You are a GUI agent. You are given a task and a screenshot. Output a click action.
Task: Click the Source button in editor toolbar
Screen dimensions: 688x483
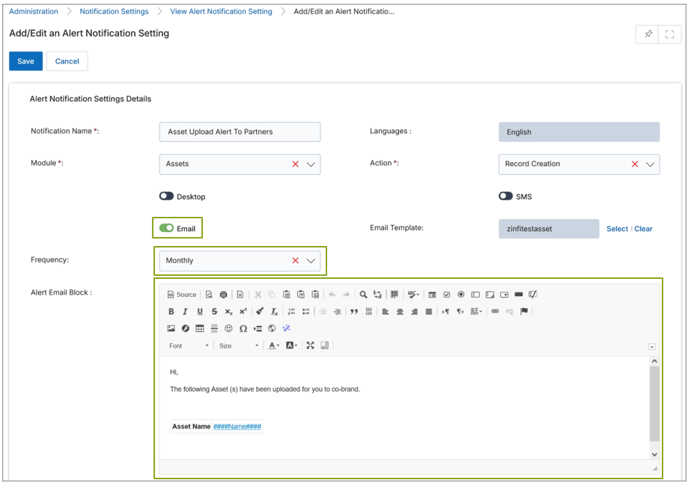click(x=182, y=295)
